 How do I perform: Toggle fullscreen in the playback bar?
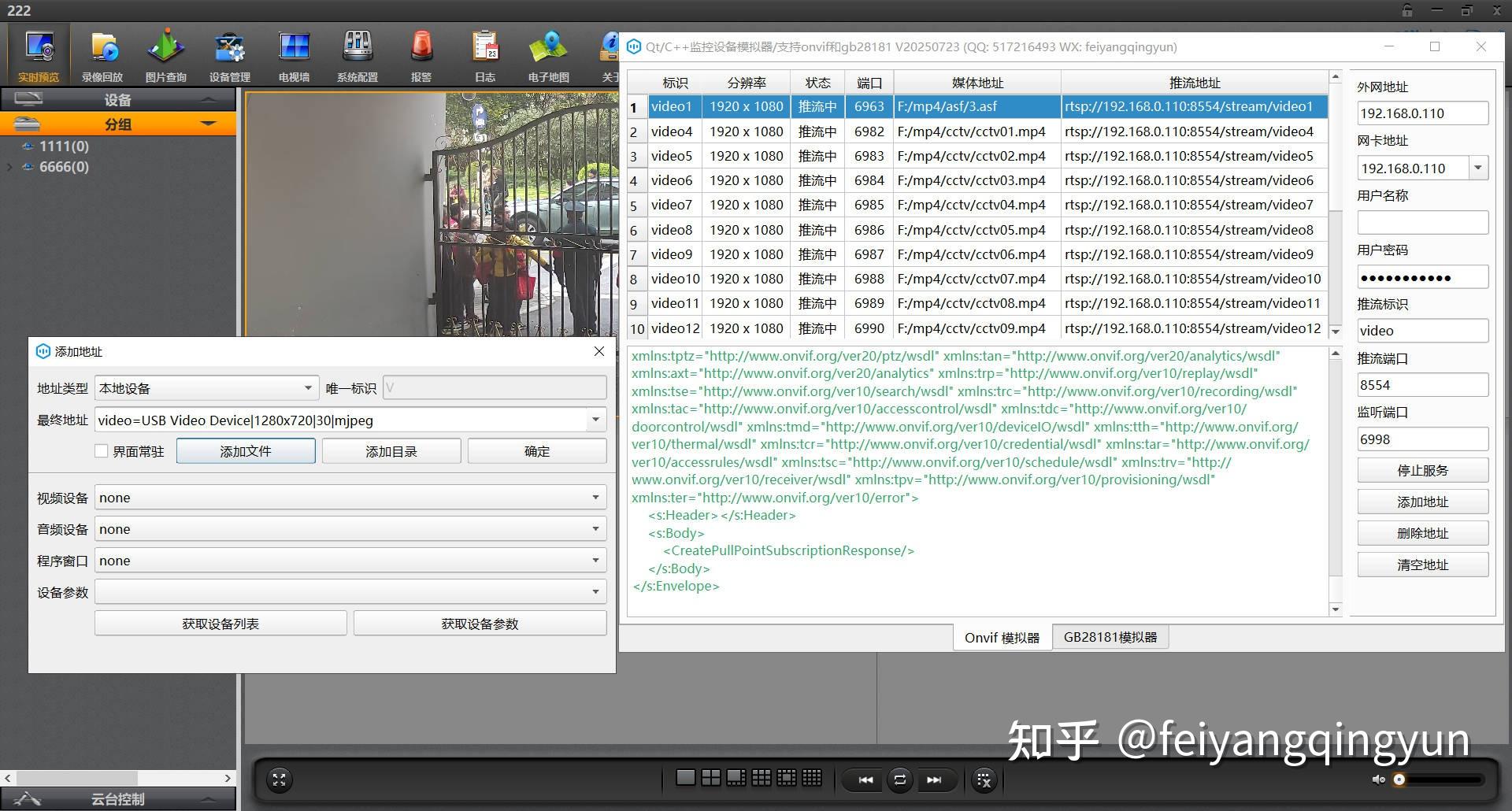coord(280,780)
